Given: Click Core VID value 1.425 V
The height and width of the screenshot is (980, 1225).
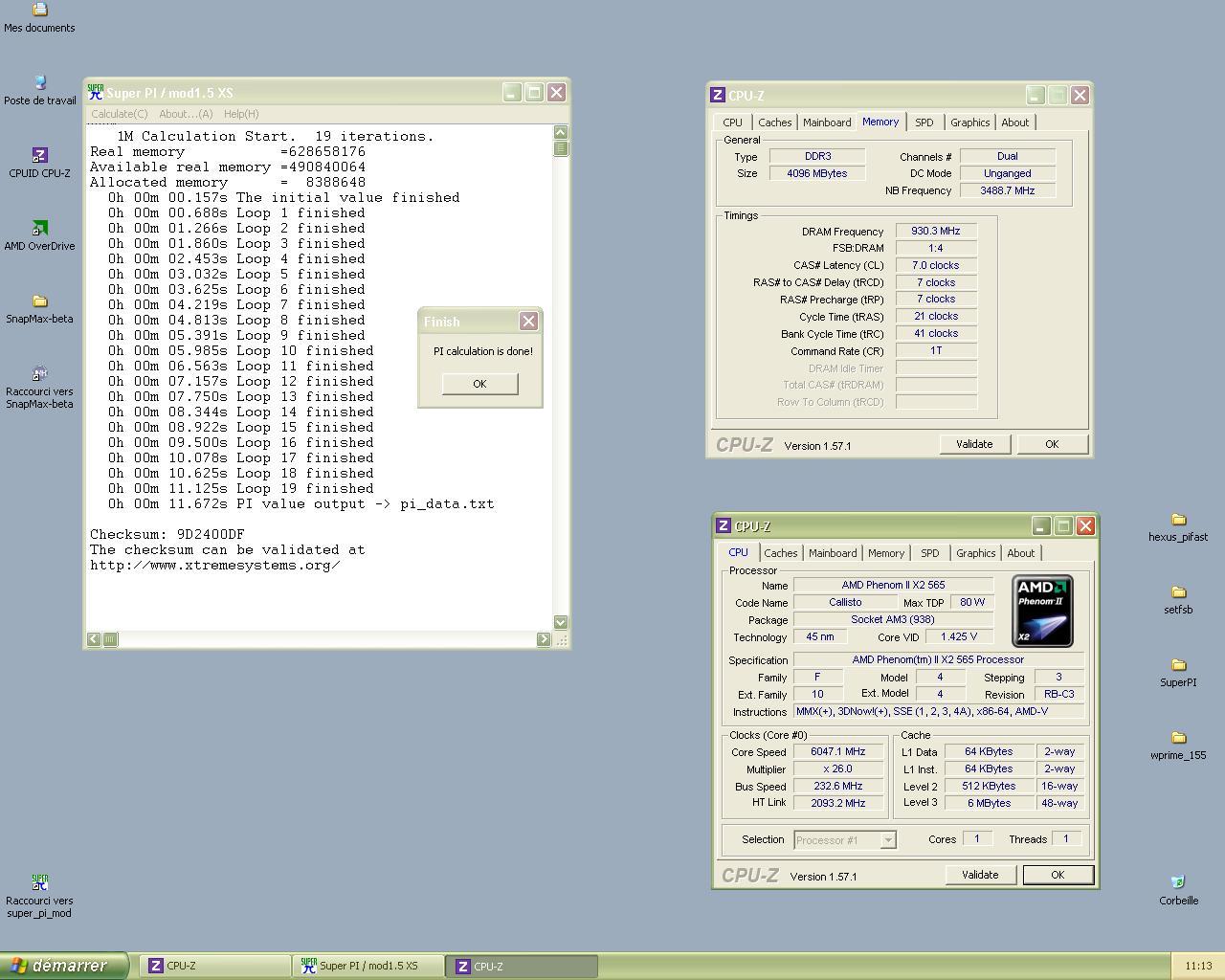Looking at the screenshot, I should [x=959, y=636].
